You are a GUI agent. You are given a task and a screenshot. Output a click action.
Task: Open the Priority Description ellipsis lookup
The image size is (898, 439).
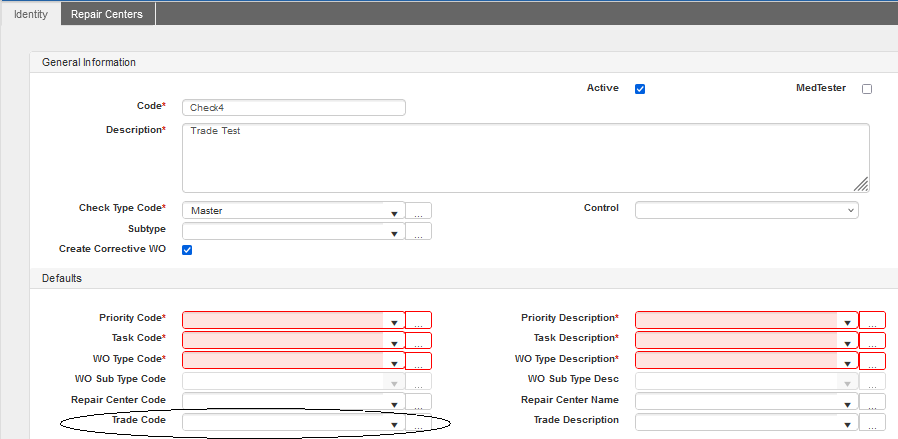[872, 320]
